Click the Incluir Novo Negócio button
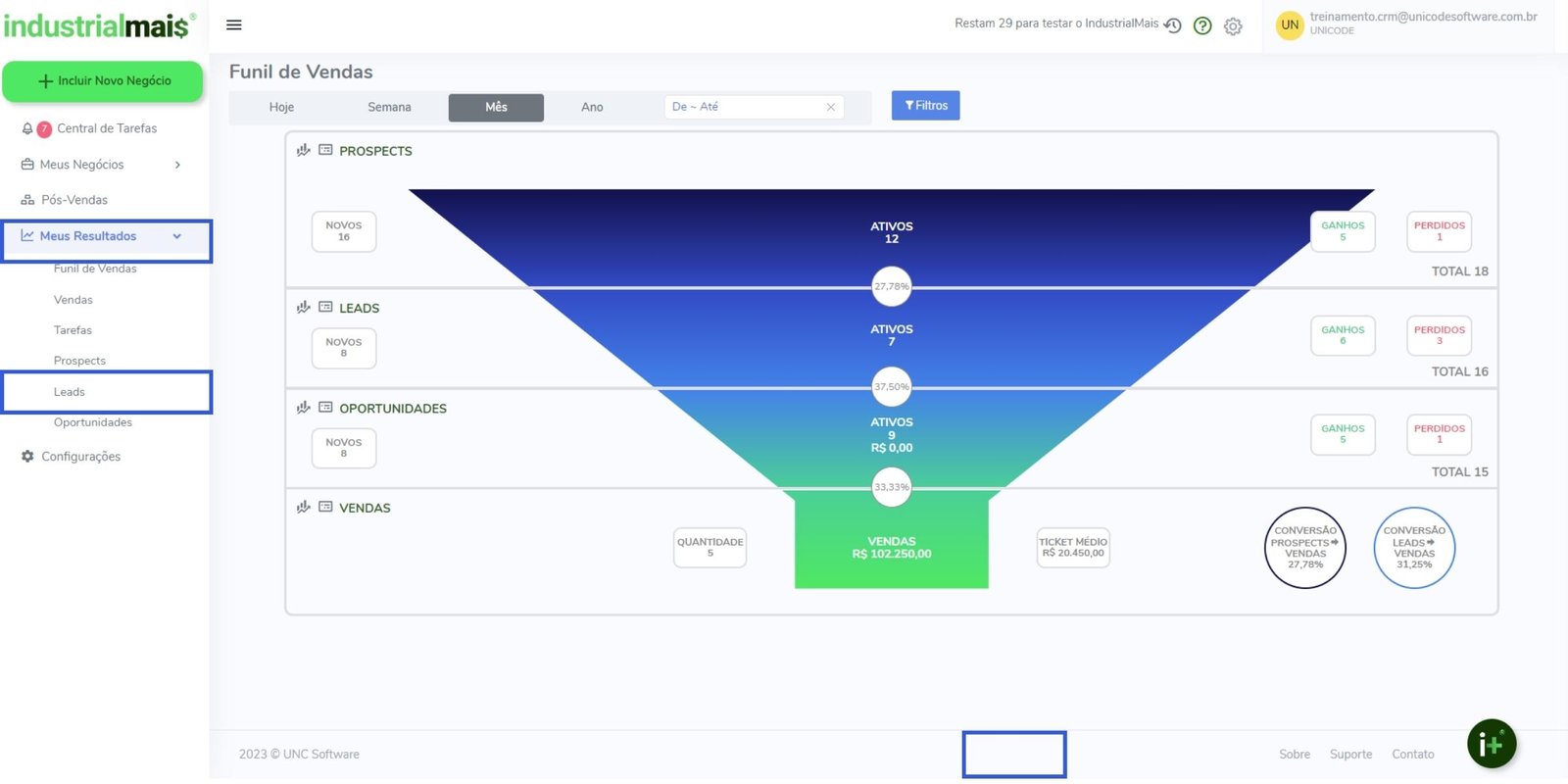This screenshot has width=1568, height=784. pos(103,81)
